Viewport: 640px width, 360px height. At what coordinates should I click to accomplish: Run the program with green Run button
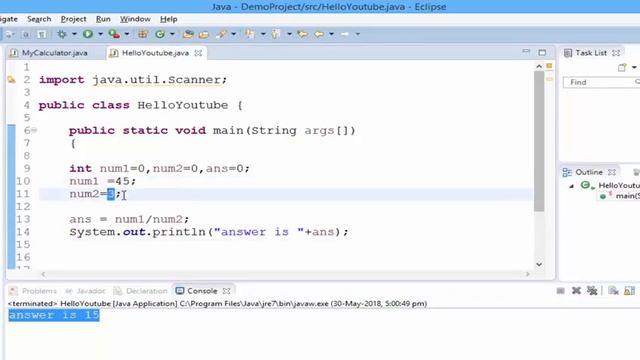point(88,34)
